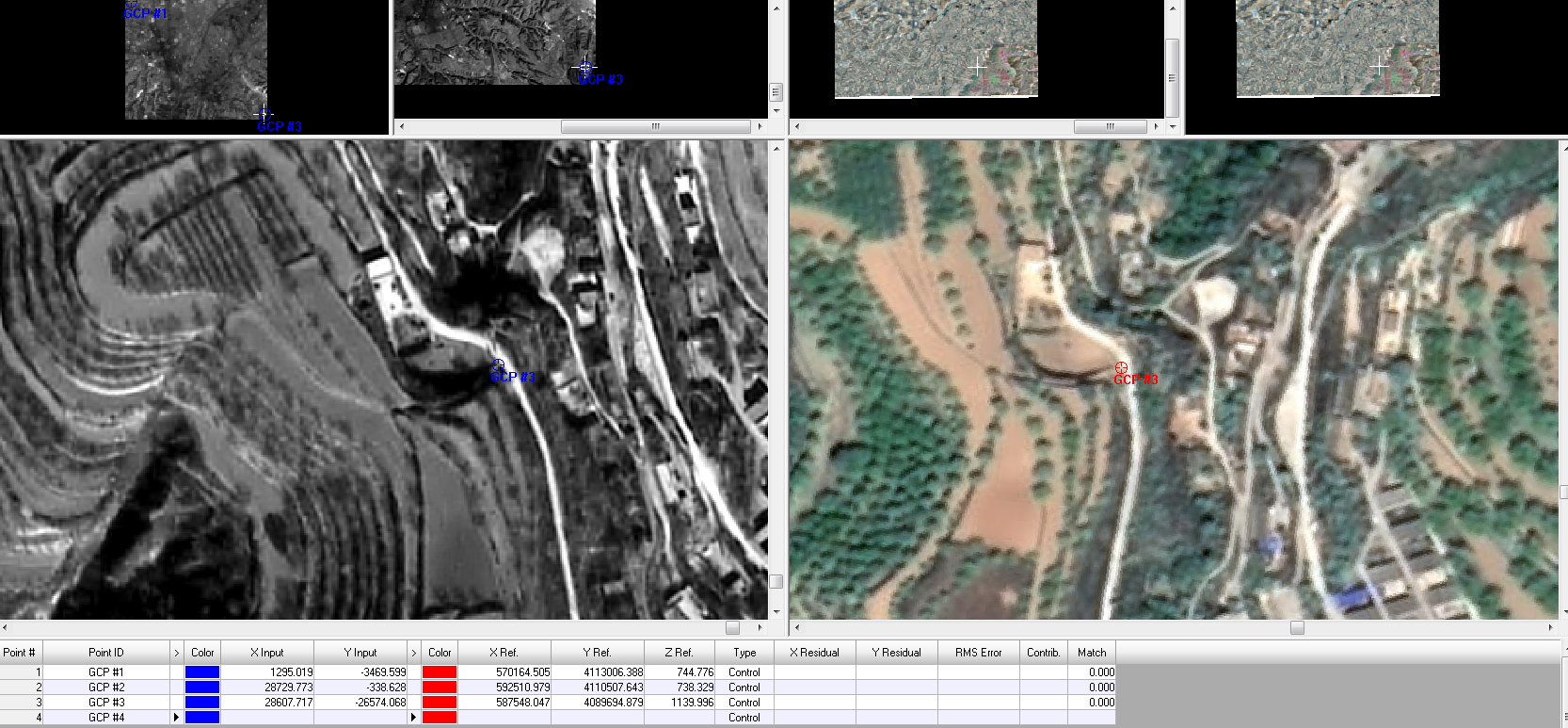Click the GCP #3 crosshair in the second grayscale overview
The height and width of the screenshot is (728, 1568).
click(x=585, y=67)
